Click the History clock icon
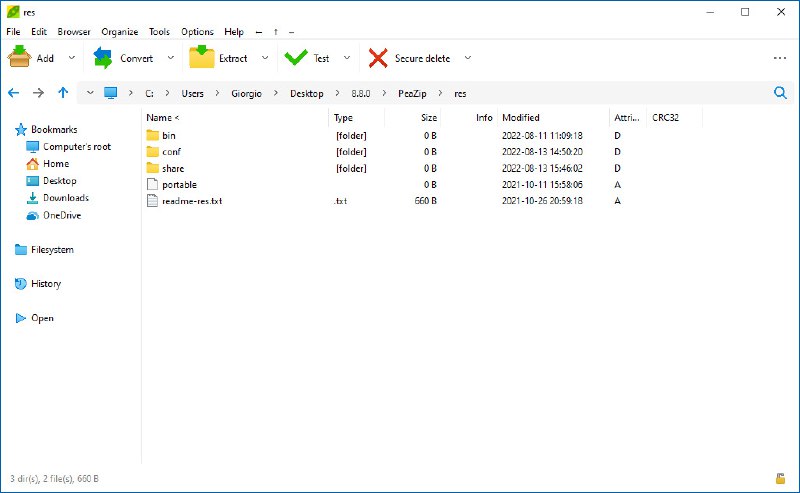800x493 pixels. [20, 284]
